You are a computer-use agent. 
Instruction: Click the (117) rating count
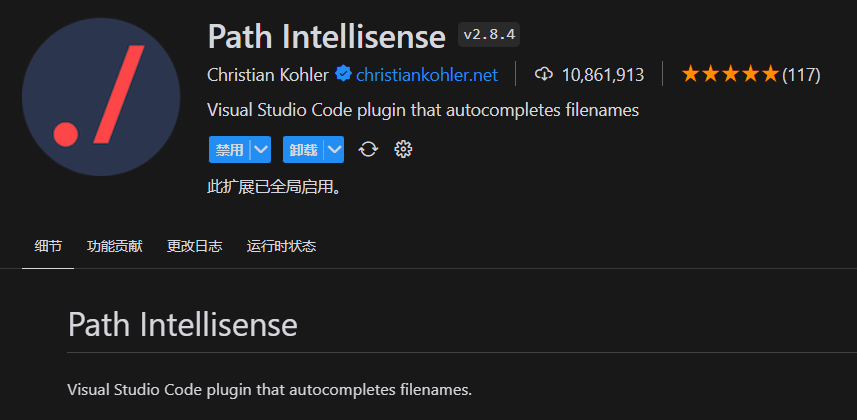[801, 74]
